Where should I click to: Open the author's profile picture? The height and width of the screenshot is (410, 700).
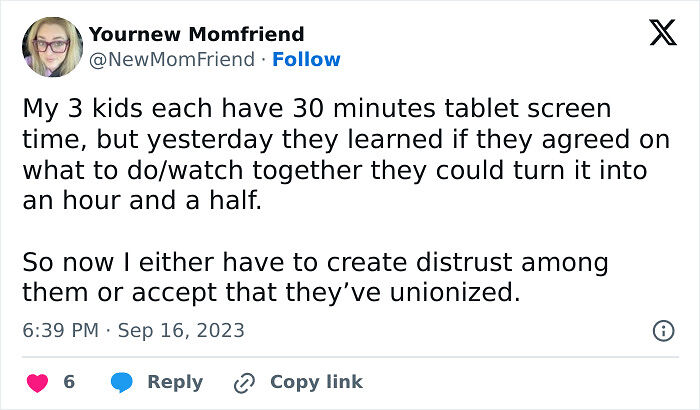[x=52, y=47]
